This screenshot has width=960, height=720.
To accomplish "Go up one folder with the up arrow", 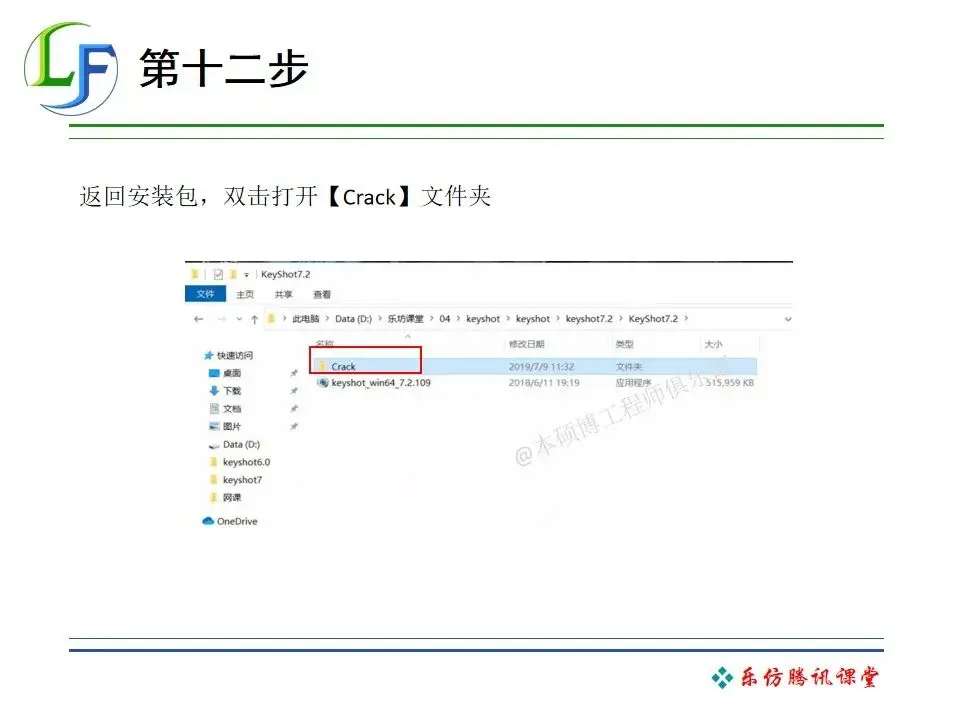I will tap(254, 319).
